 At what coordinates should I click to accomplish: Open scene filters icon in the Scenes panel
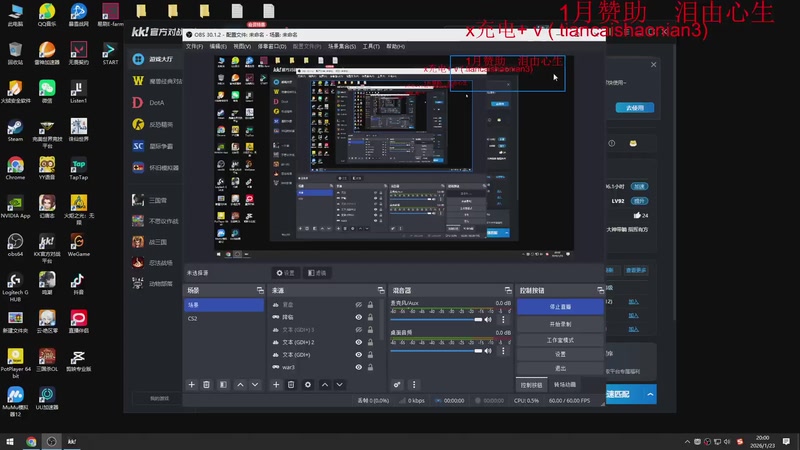point(223,385)
